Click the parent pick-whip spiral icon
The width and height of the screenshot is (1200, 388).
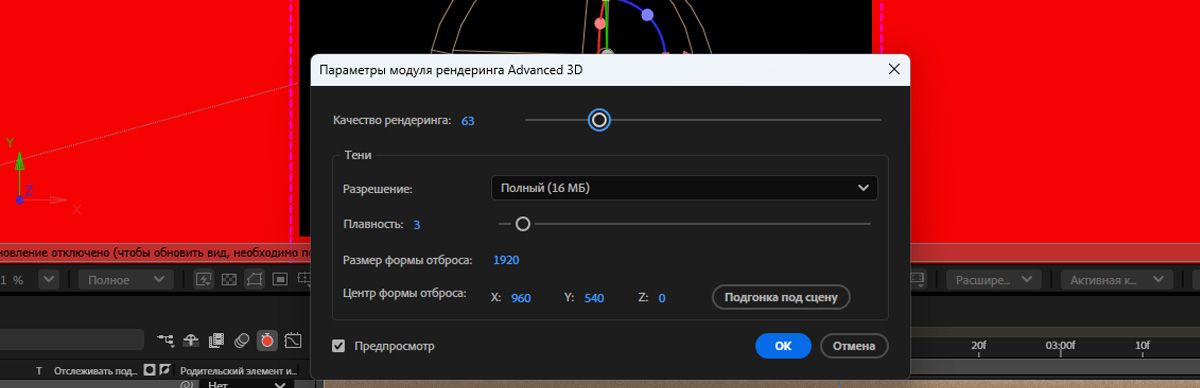(x=186, y=384)
